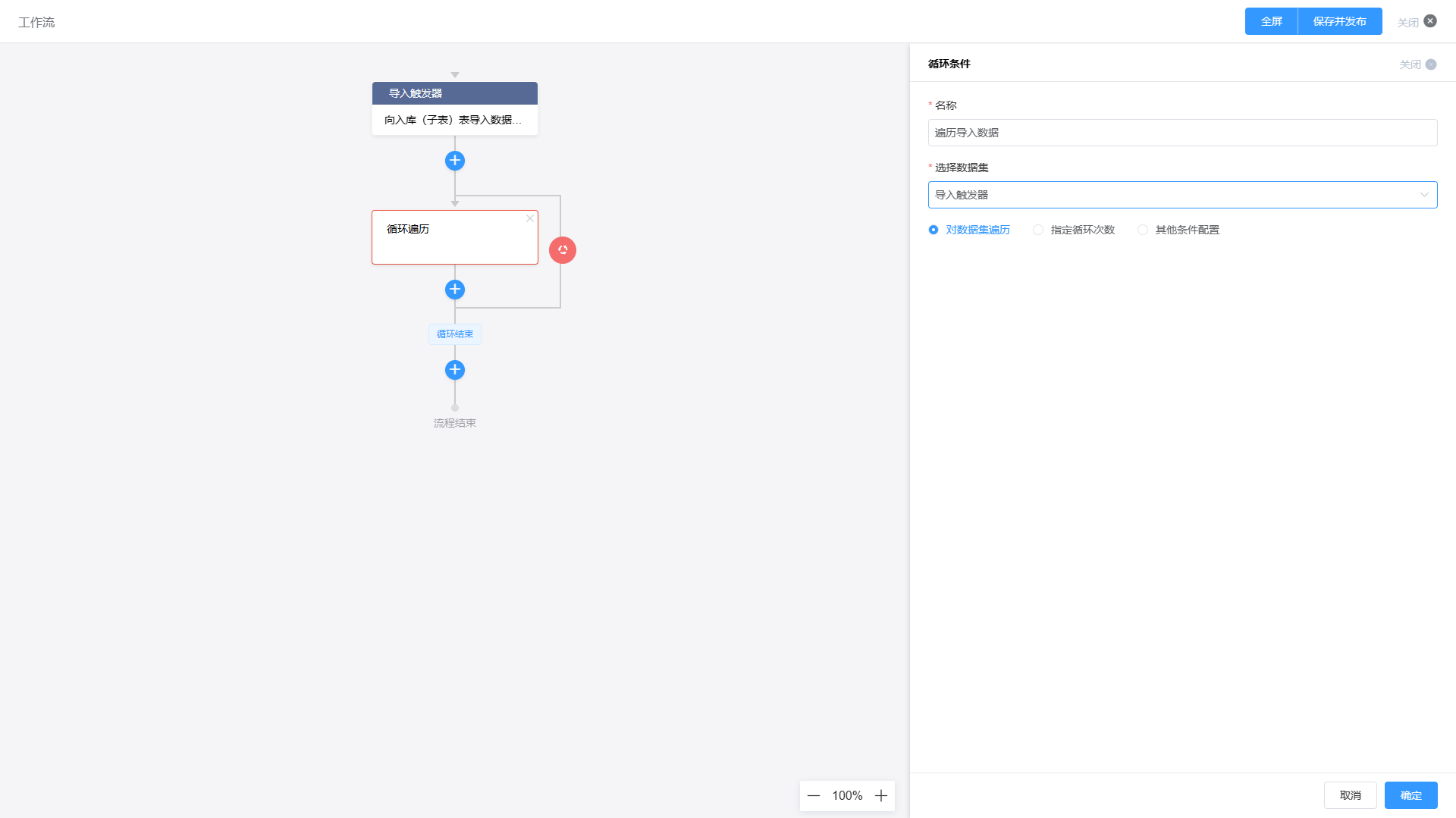Click the red loop icon beside 循环遍历
Image resolution: width=1456 pixels, height=818 pixels.
click(563, 250)
